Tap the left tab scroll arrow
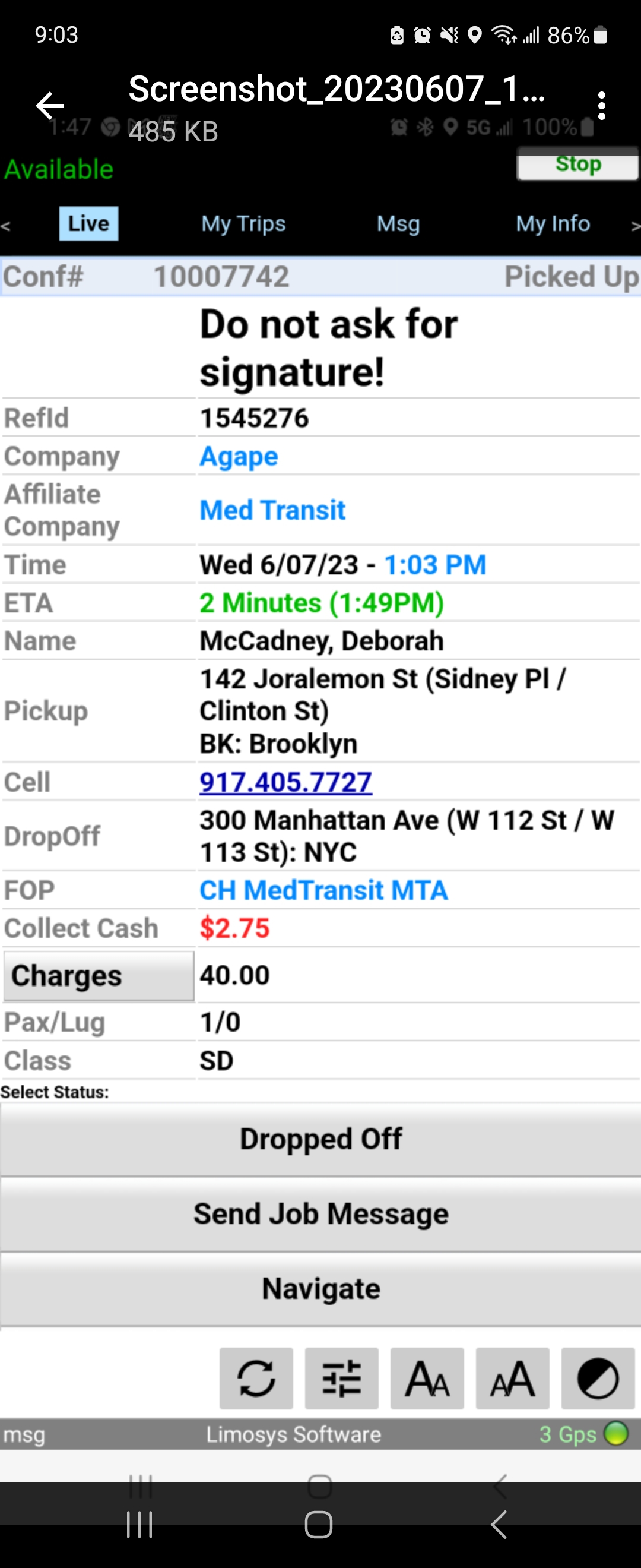This screenshot has width=641, height=1568. [x=5, y=226]
